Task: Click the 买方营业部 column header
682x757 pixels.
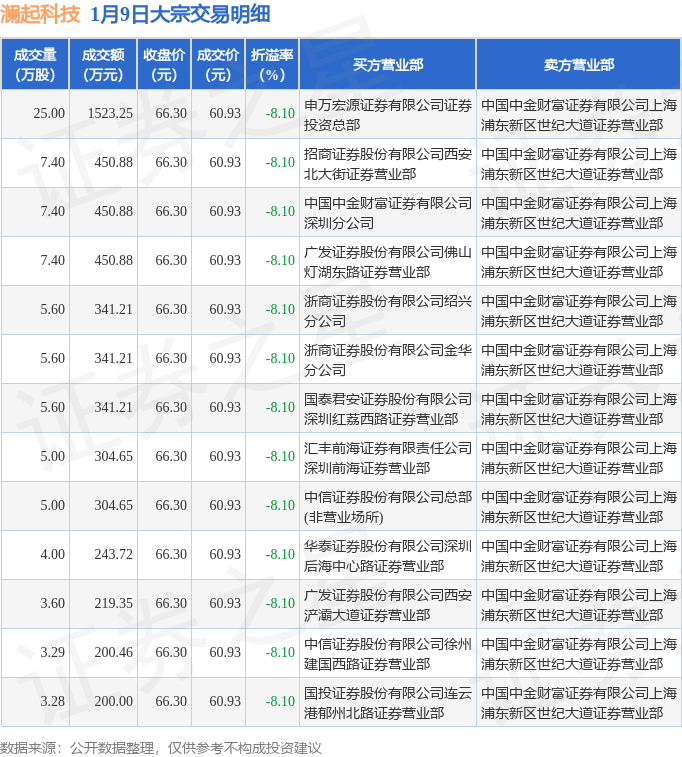Action: 388,64
